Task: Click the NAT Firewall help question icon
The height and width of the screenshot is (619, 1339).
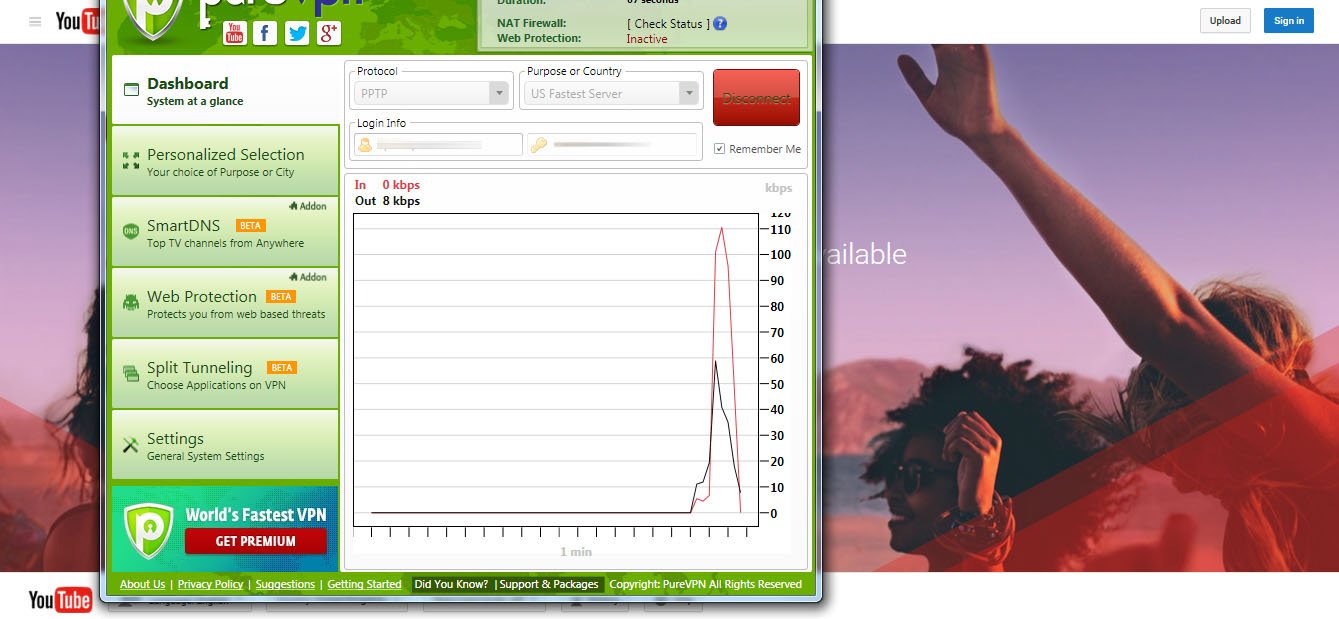Action: click(720, 24)
